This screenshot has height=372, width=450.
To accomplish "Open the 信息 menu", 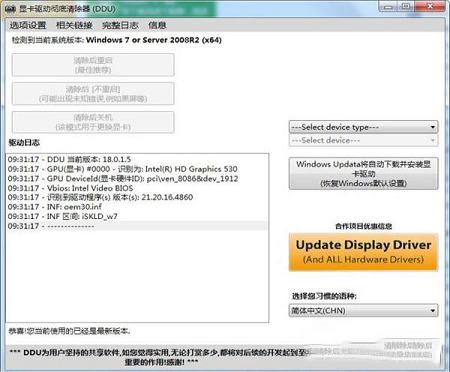I will point(157,25).
